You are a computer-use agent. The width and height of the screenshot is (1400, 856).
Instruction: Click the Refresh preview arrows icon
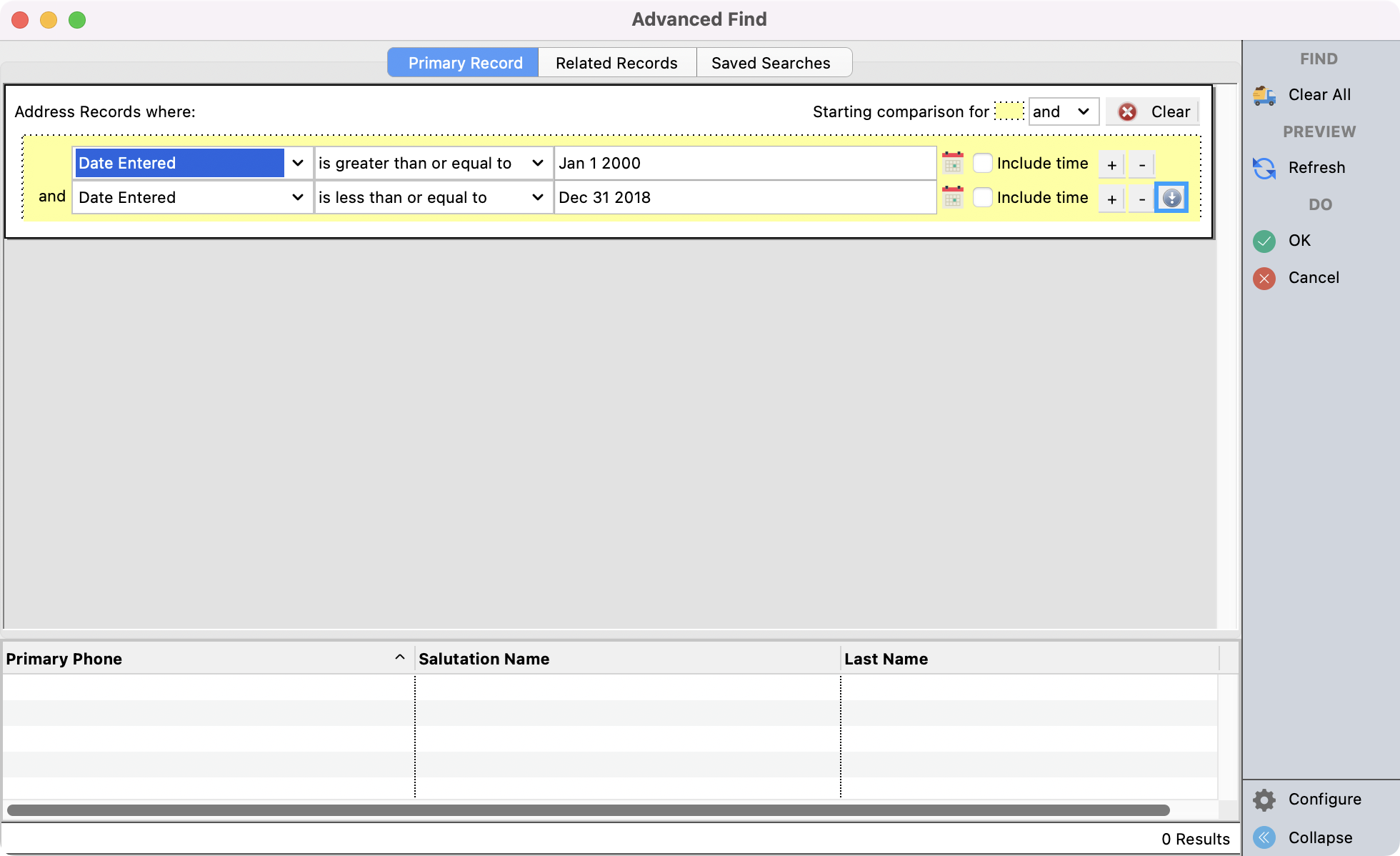(1264, 168)
